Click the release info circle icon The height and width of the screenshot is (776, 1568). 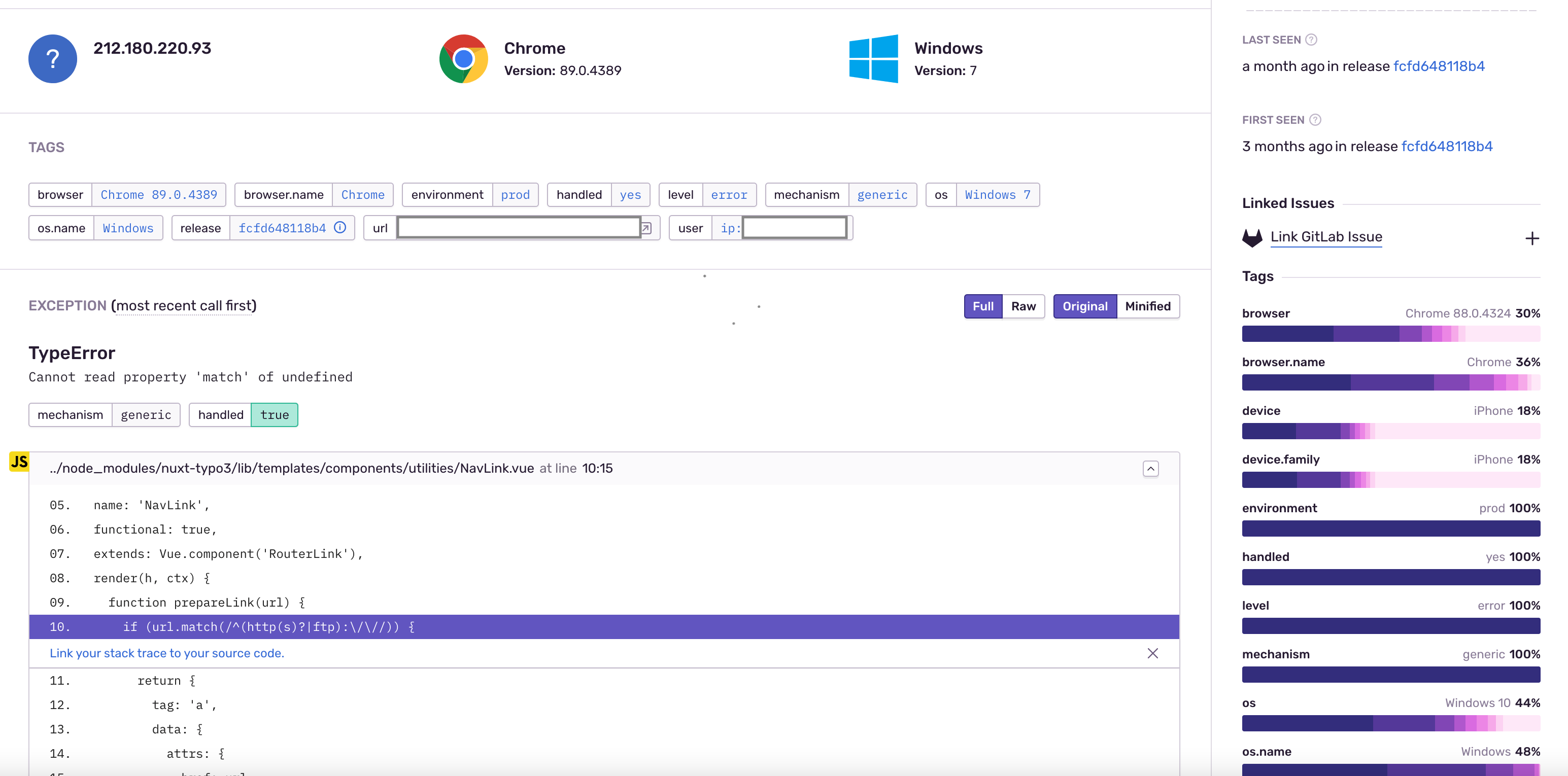point(340,228)
